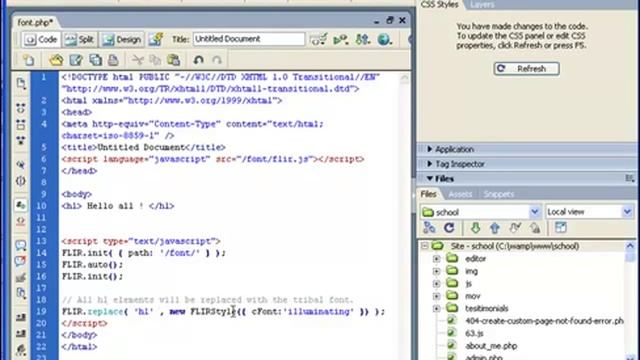The height and width of the screenshot is (360, 640).
Task: Click the Apply Comment coding icon
Action: click(x=21, y=245)
